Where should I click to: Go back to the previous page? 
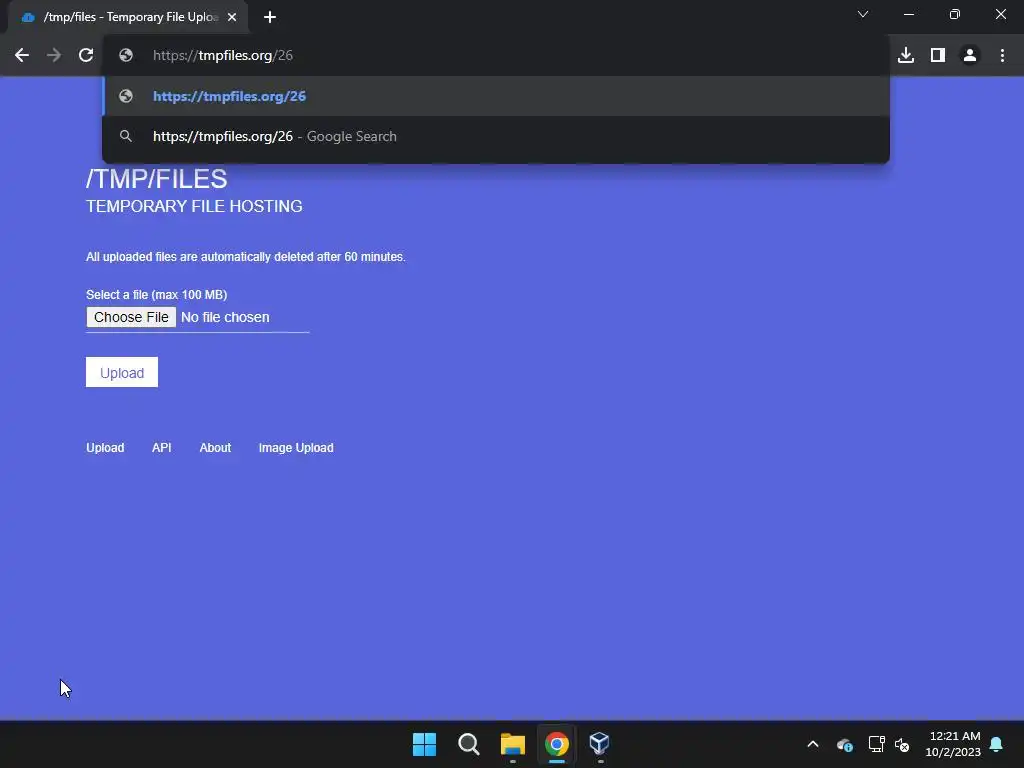click(x=22, y=56)
